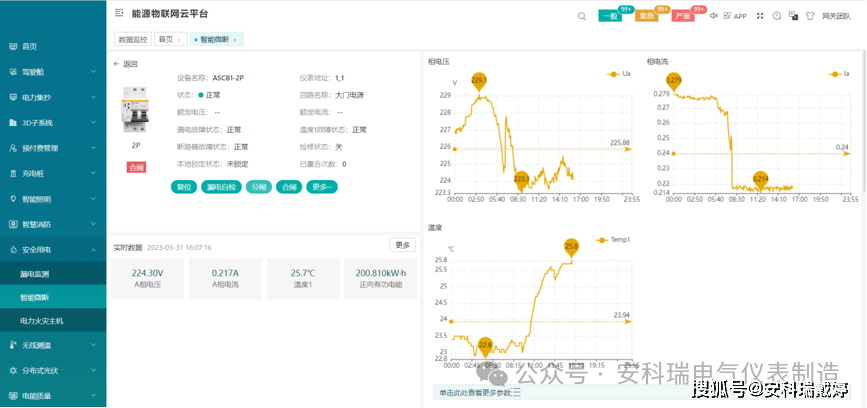This screenshot has height=408, width=867.
Task: Click the 分布式光伏 sun icon
Action: point(13,370)
